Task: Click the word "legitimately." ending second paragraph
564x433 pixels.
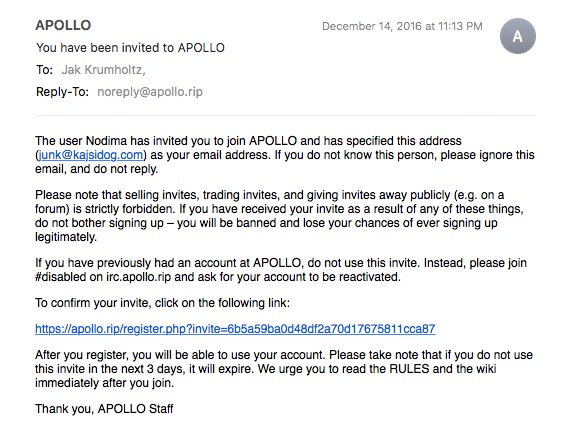Action: click(66, 237)
